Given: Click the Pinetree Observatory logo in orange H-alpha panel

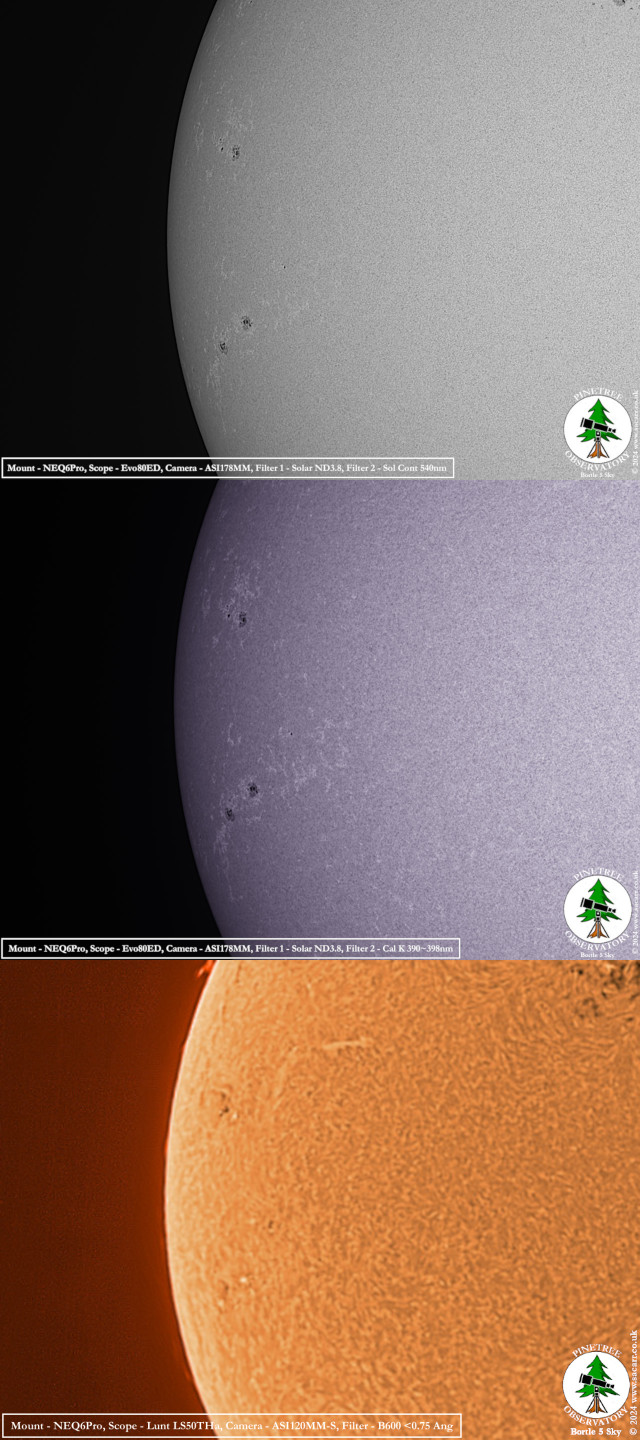Looking at the screenshot, I should point(596,1390).
